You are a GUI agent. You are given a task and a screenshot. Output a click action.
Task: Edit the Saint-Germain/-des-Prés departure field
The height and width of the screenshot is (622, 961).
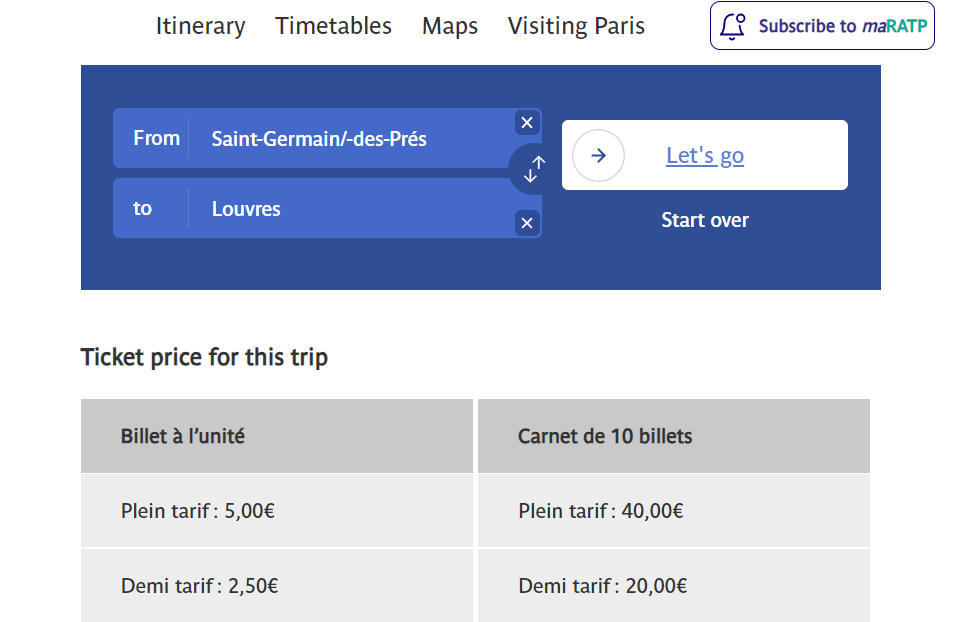tap(352, 138)
